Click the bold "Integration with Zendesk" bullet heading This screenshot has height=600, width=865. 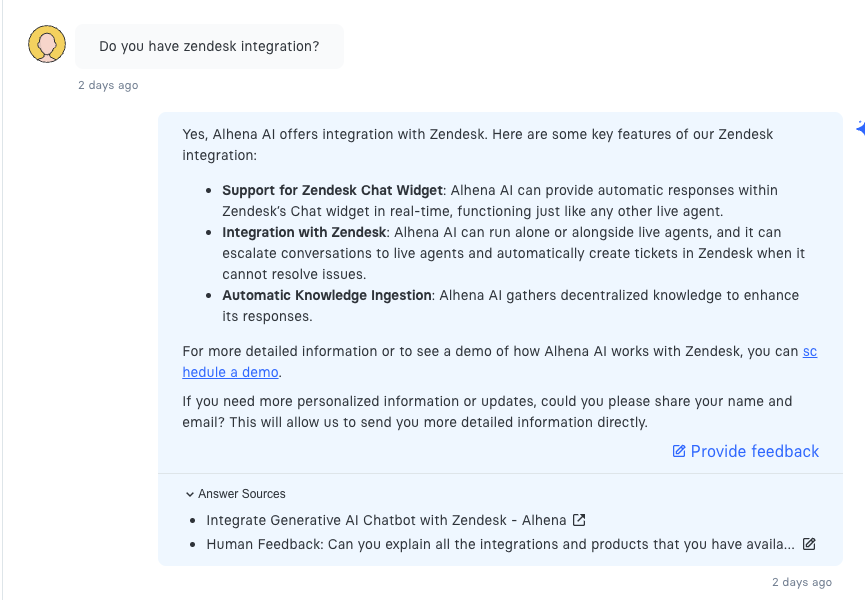304,233
